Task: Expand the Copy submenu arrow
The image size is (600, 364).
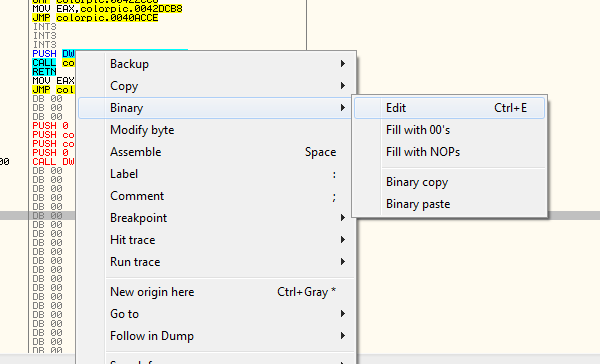Action: (x=343, y=86)
